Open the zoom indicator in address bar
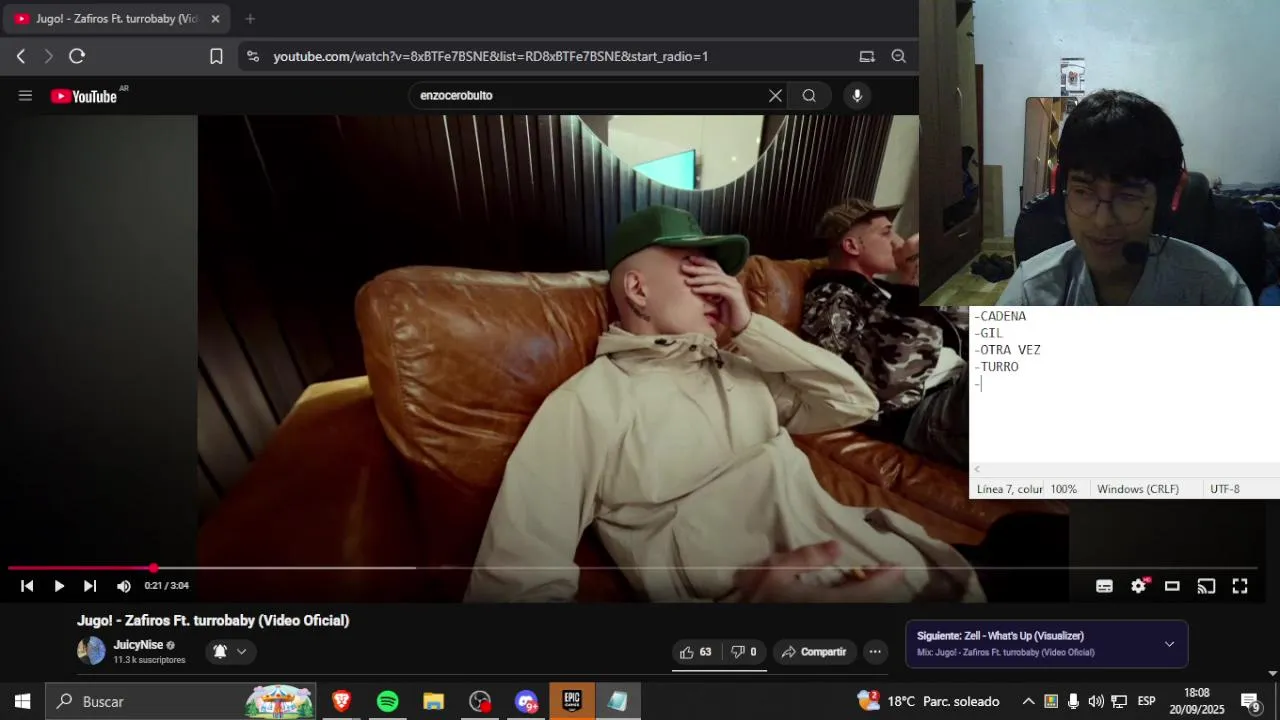The image size is (1280, 720). [x=899, y=57]
